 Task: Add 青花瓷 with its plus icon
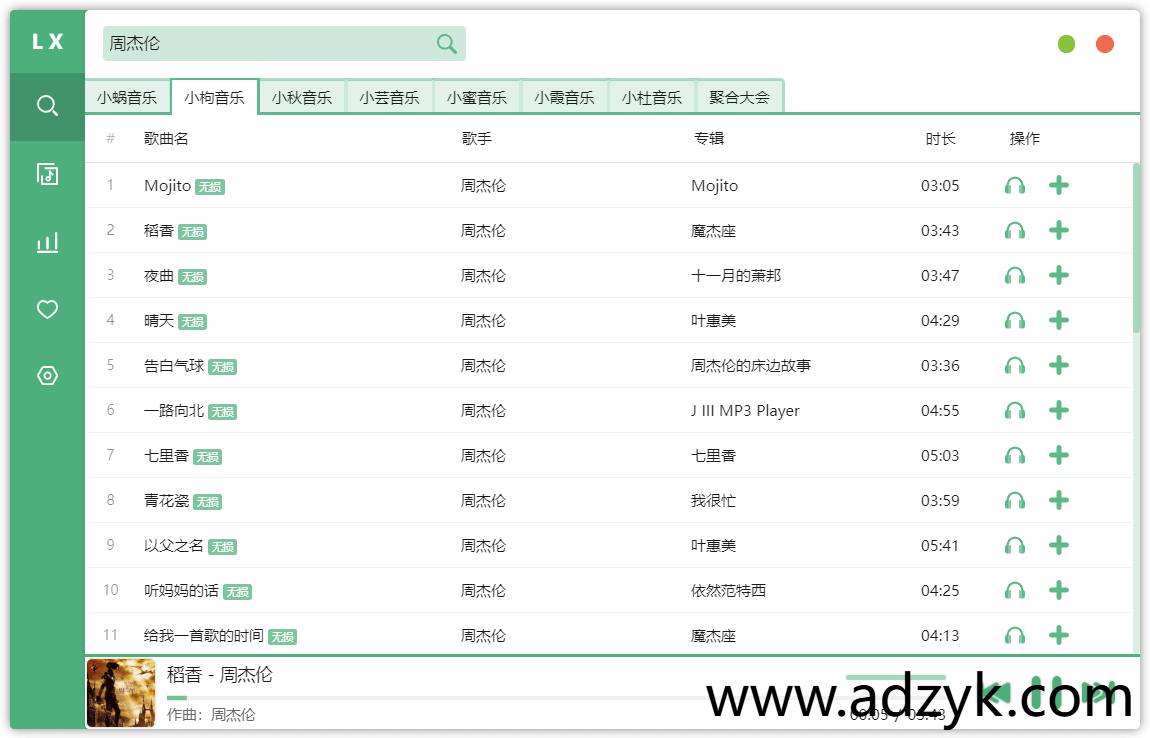tap(1058, 500)
